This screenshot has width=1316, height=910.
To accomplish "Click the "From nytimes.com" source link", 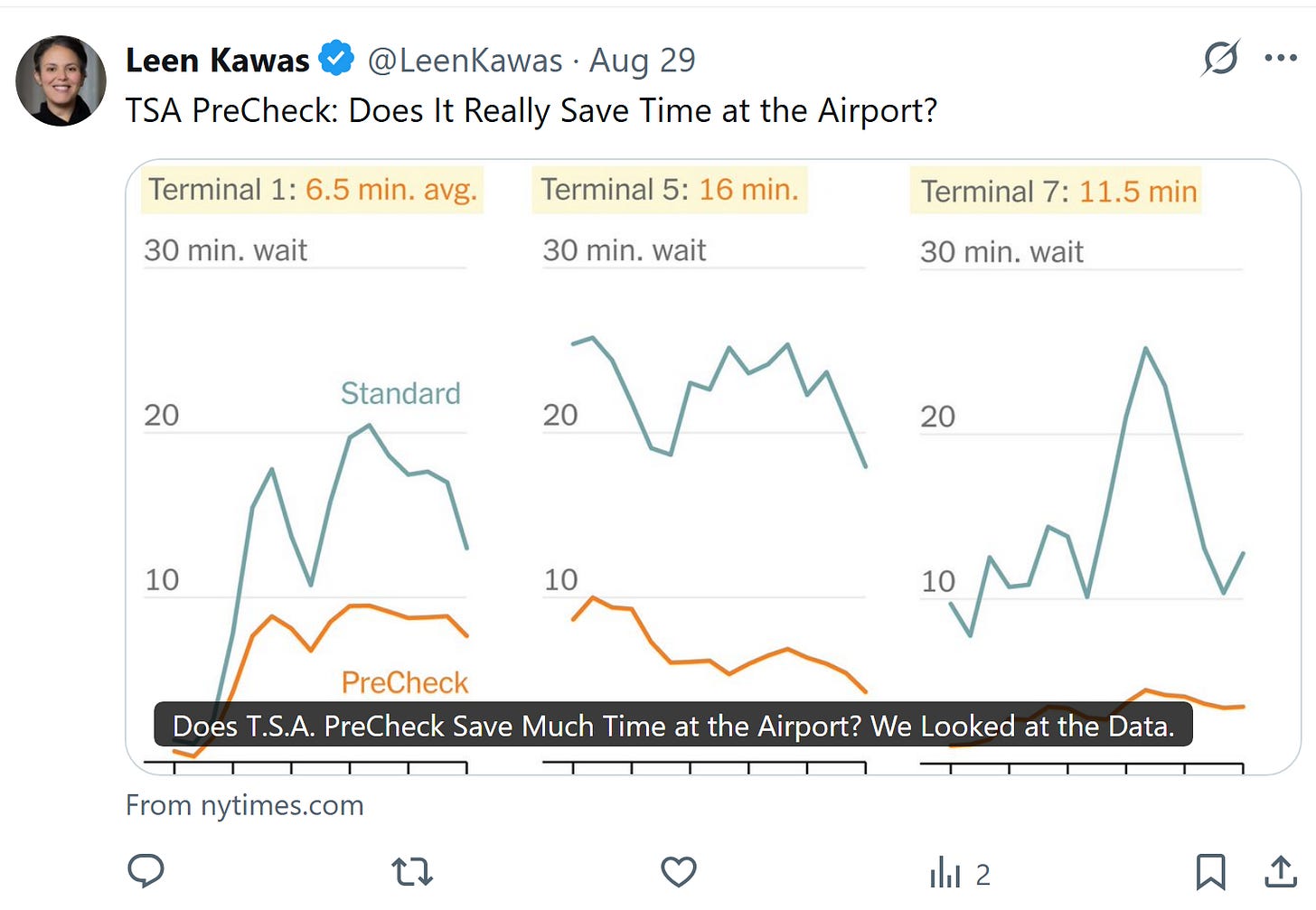I will pos(244,805).
